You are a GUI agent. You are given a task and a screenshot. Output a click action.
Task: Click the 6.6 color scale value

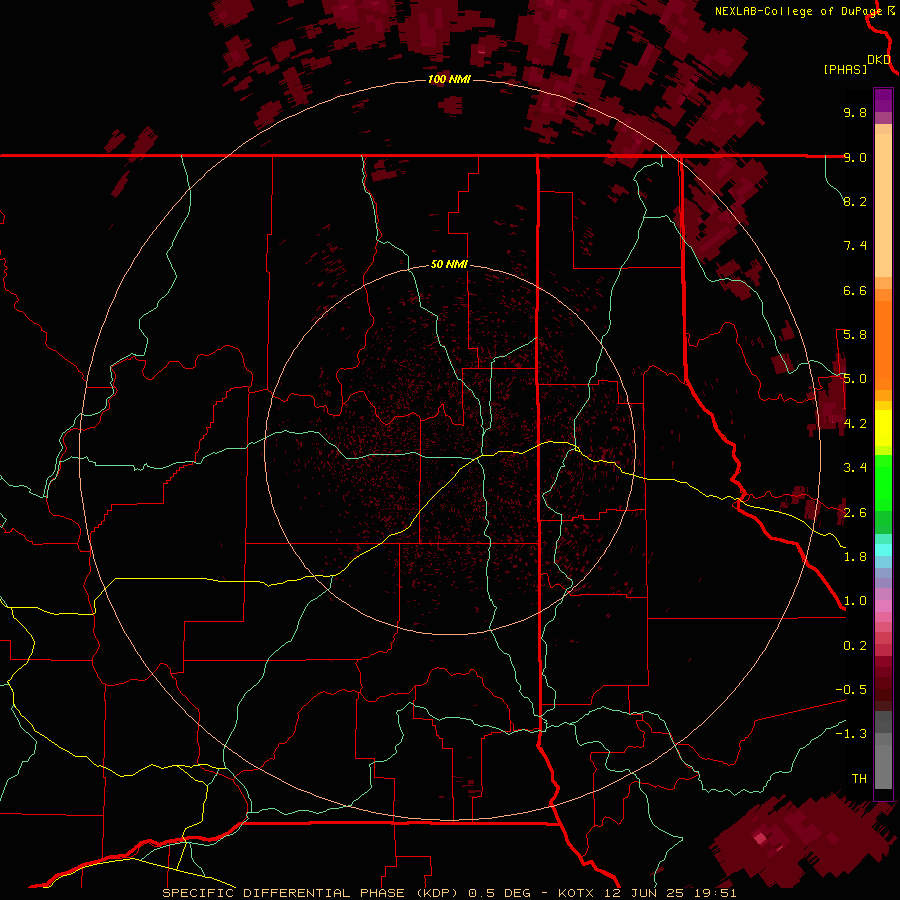(x=855, y=290)
